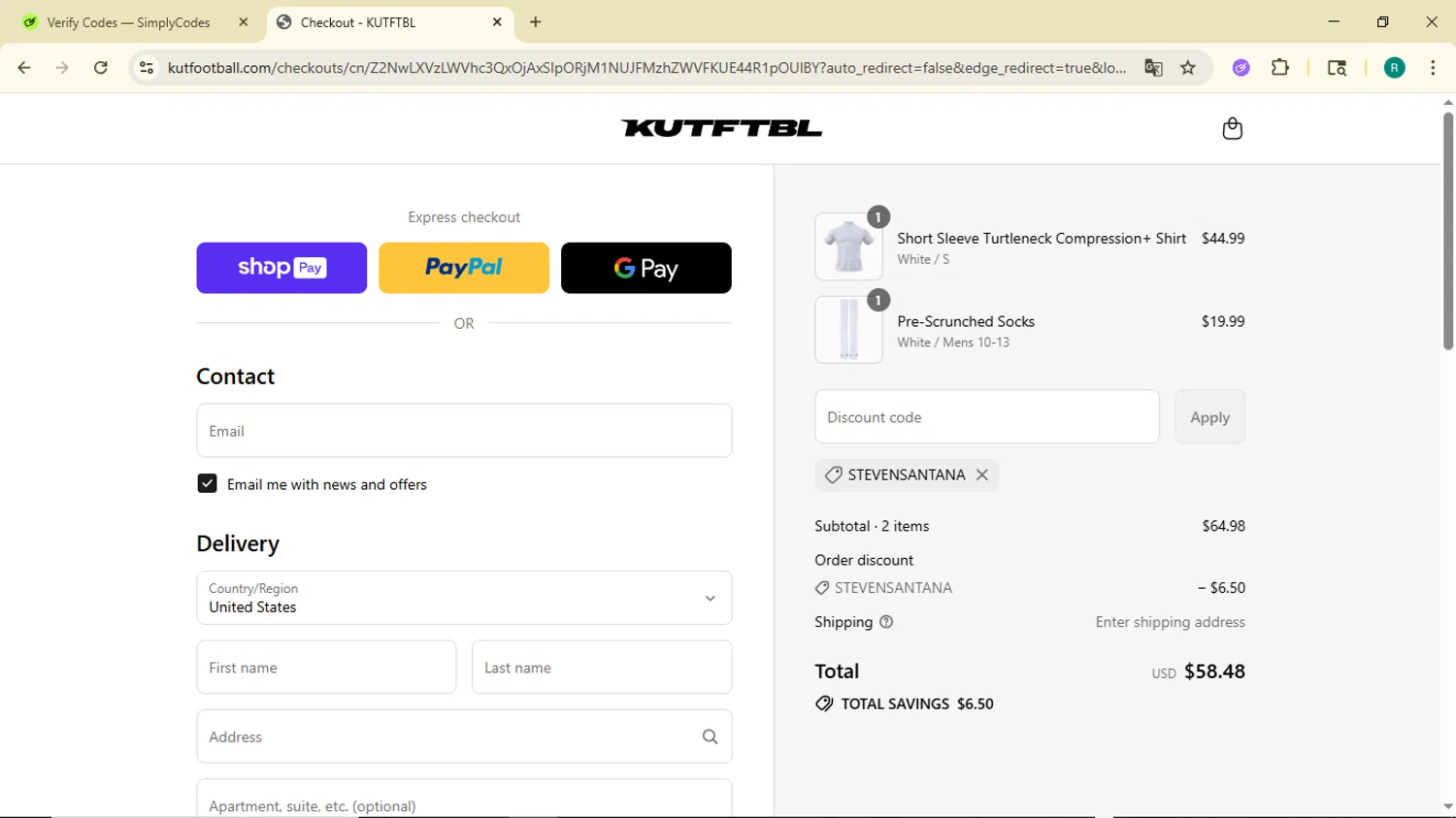The height and width of the screenshot is (818, 1456).
Task: Open the browser three-dot menu
Action: point(1433,68)
